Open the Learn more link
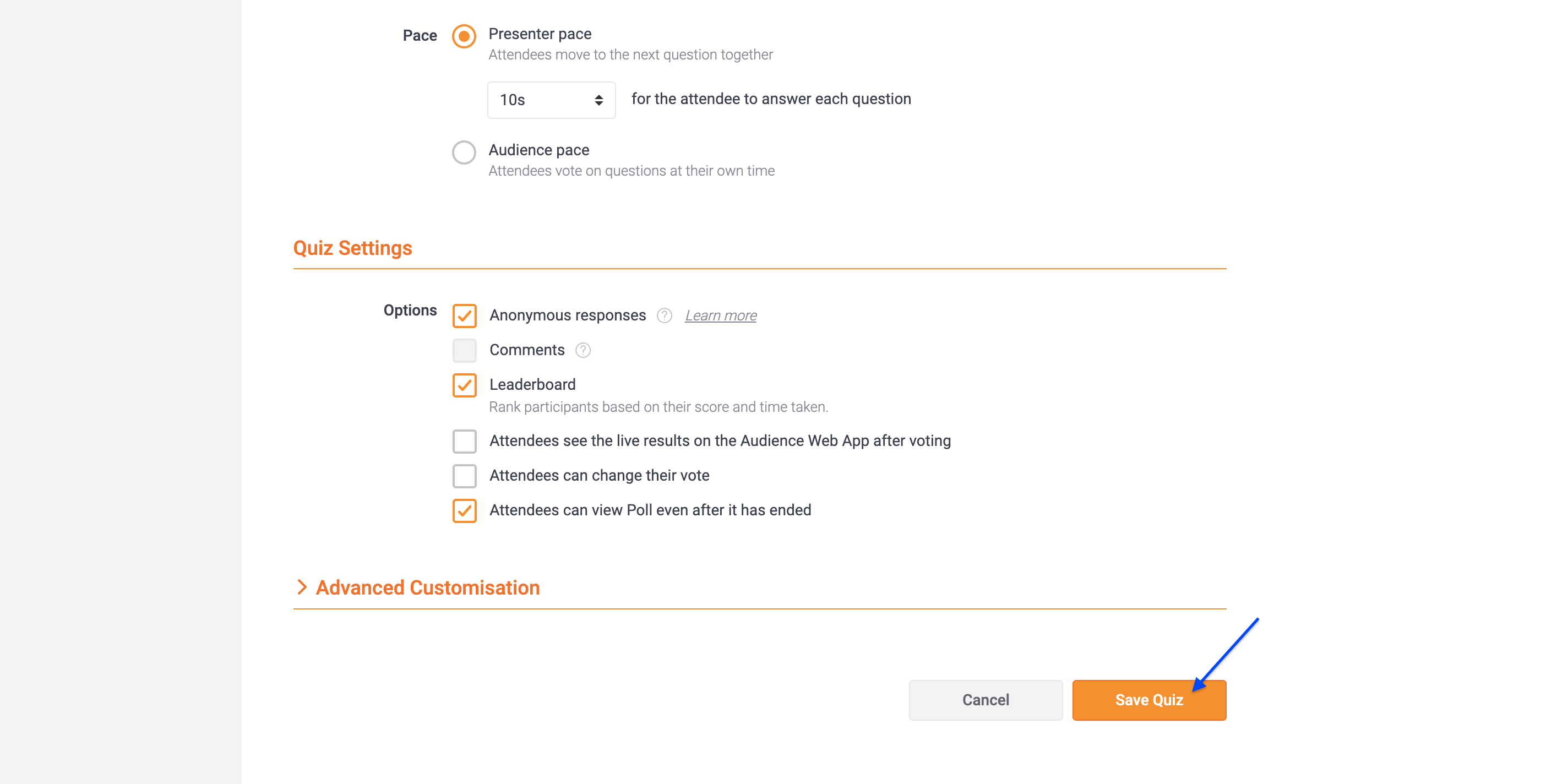1568x784 pixels. coord(721,315)
